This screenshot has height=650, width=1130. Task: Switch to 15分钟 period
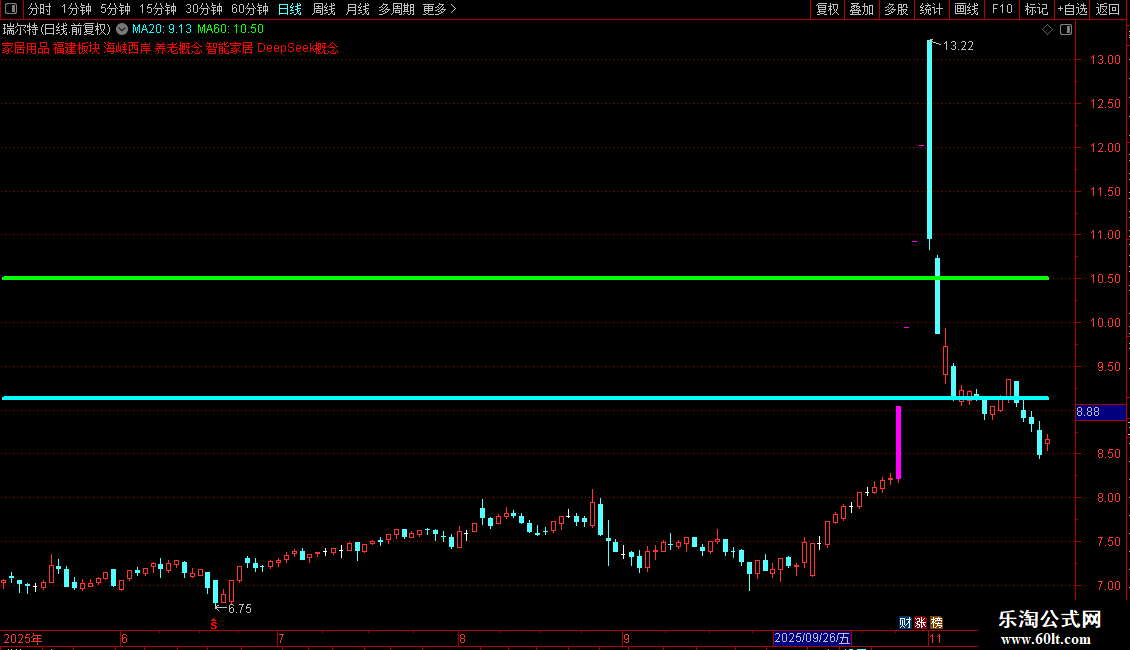[x=158, y=9]
